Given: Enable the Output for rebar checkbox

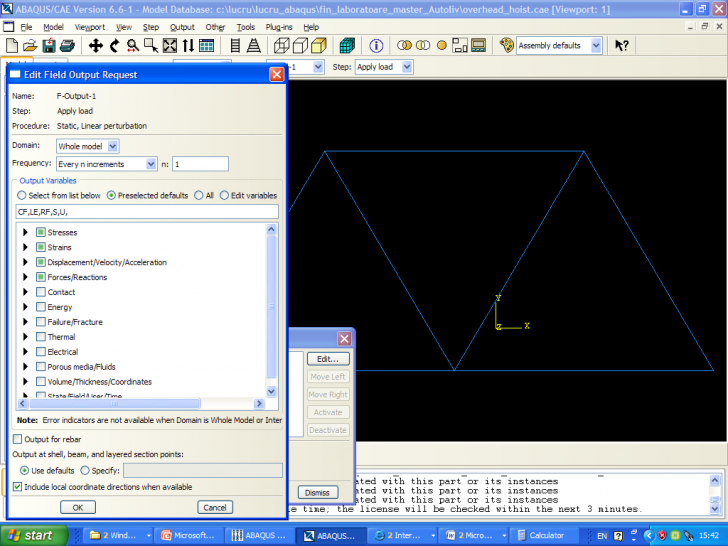Looking at the screenshot, I should coord(18,439).
